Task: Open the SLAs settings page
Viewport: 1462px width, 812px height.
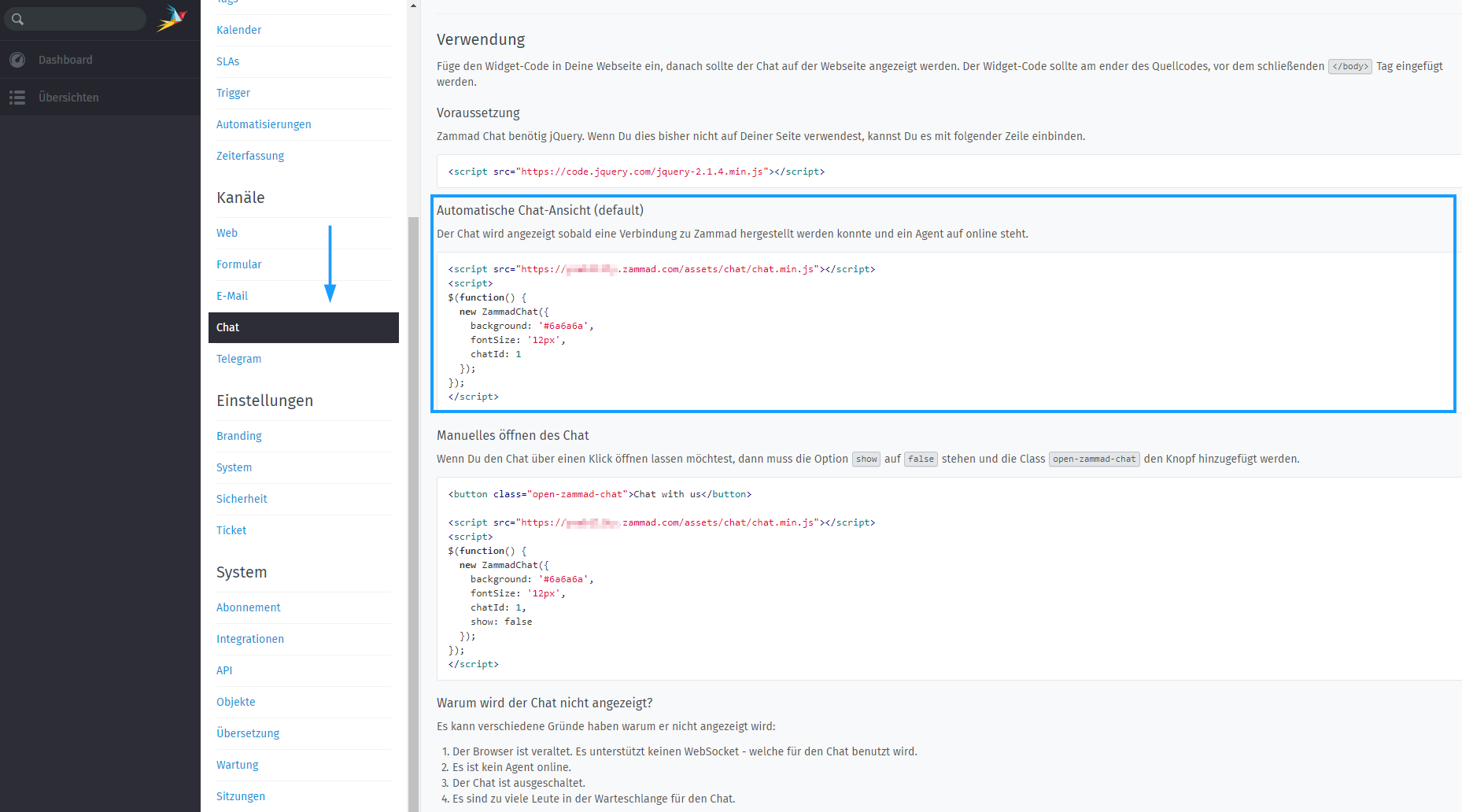Action: (x=227, y=61)
